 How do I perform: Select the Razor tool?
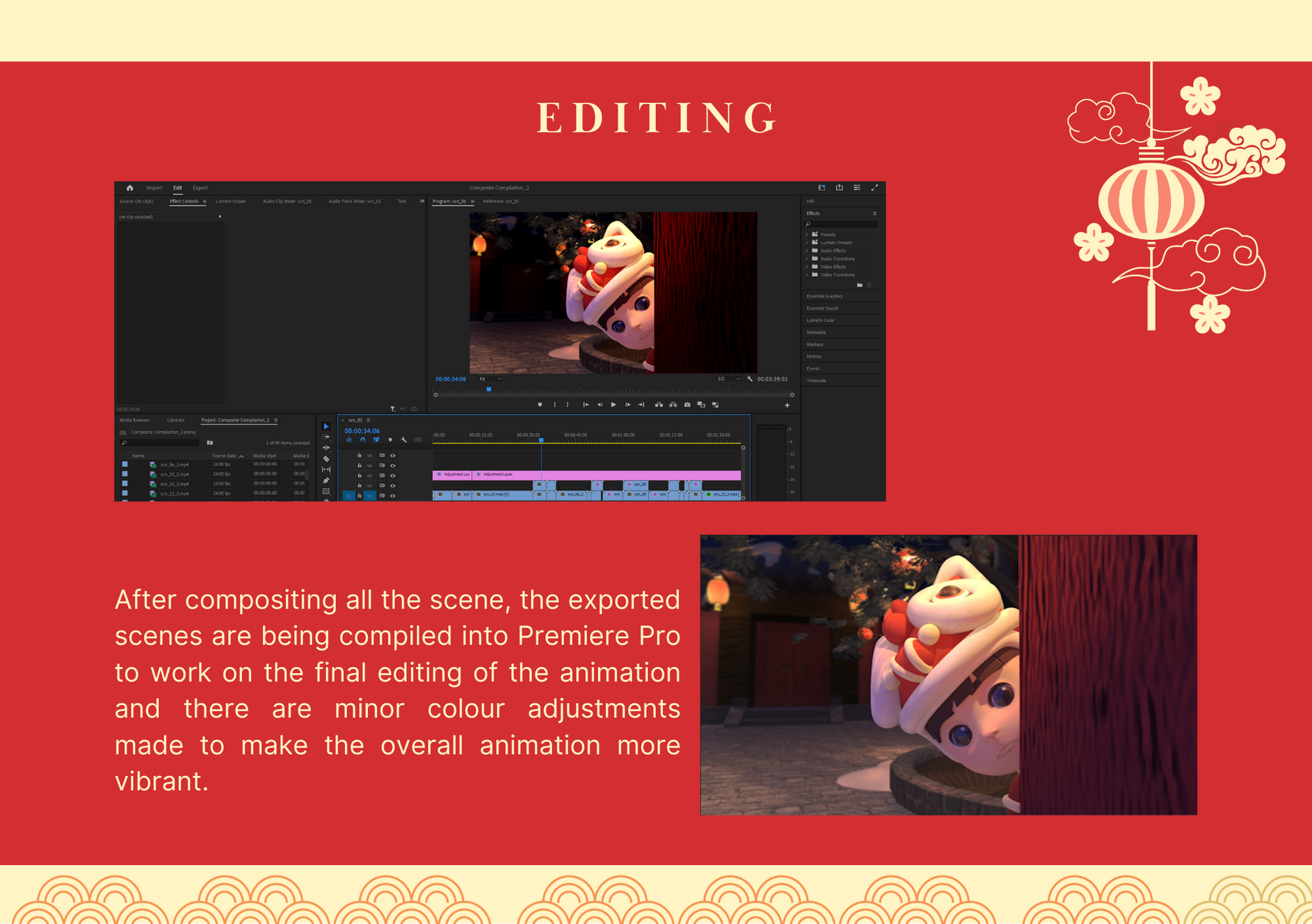(x=326, y=459)
